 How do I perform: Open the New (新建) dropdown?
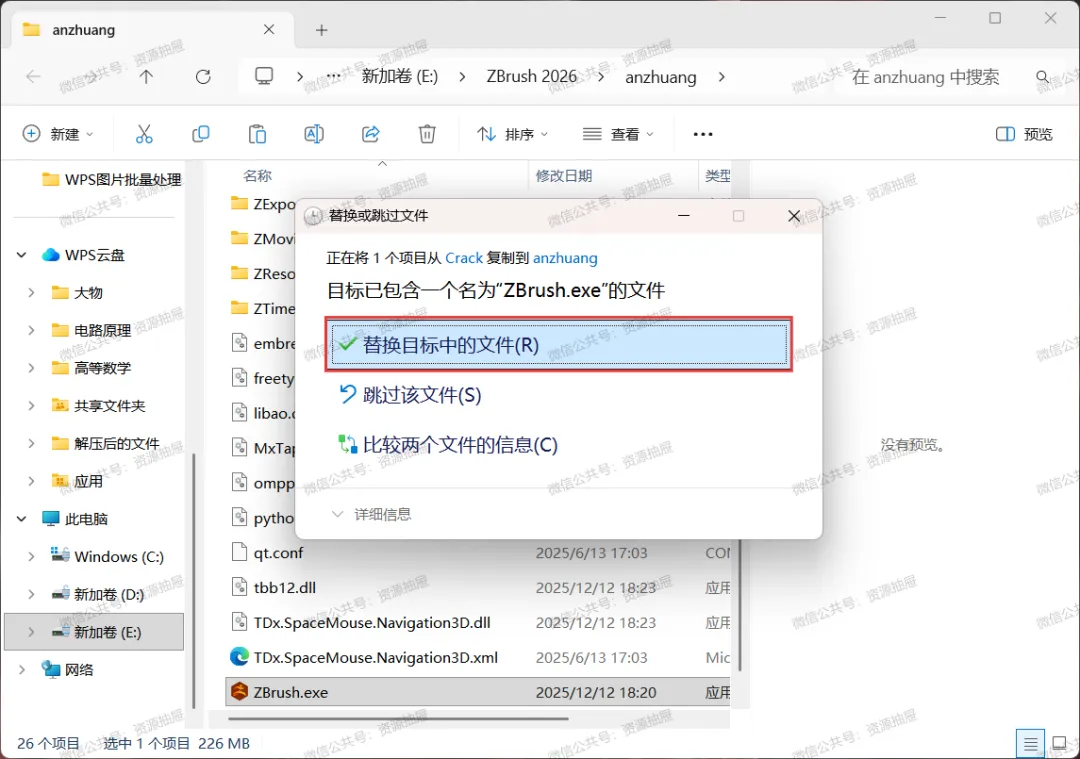[x=58, y=134]
